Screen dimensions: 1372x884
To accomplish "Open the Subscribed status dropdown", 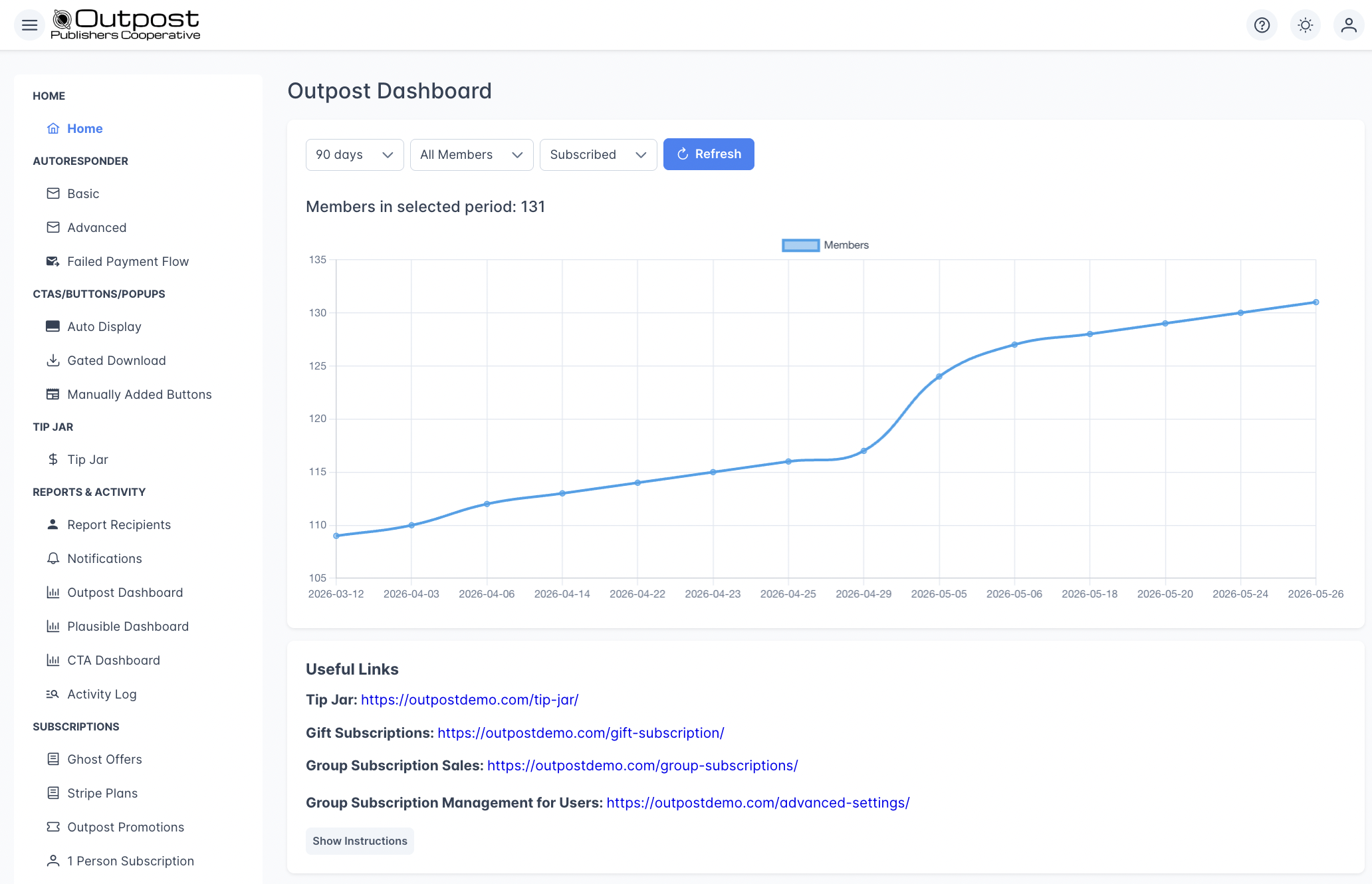I will tap(598, 155).
